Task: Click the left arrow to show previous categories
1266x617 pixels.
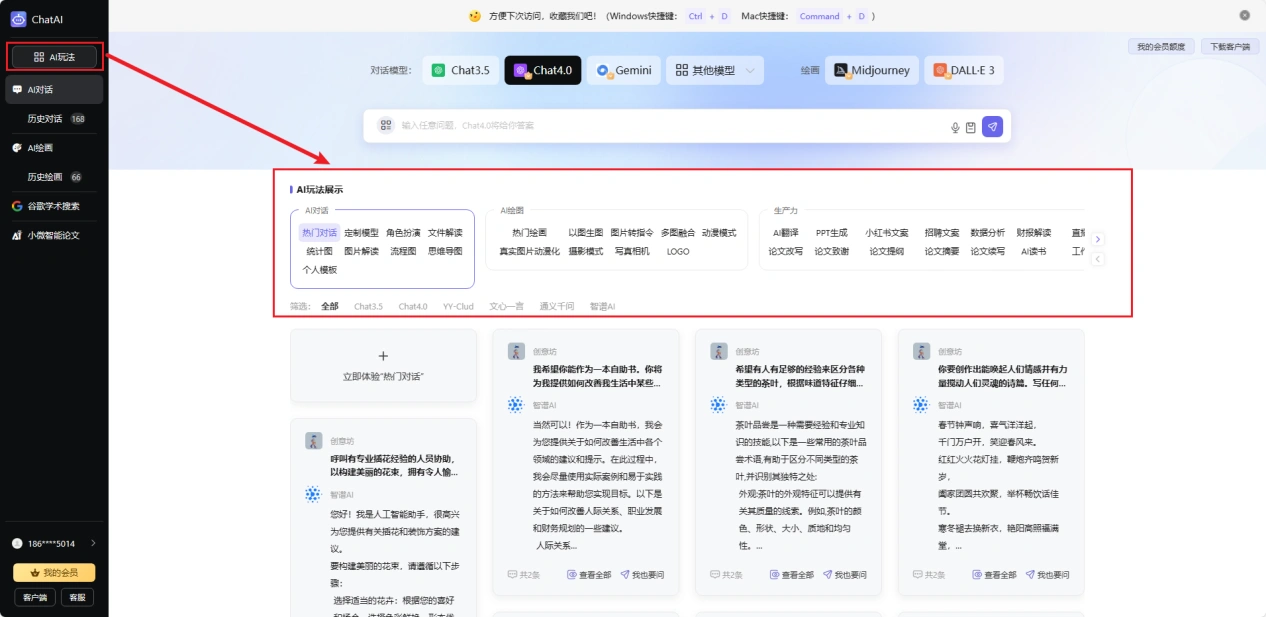Action: point(1098,259)
